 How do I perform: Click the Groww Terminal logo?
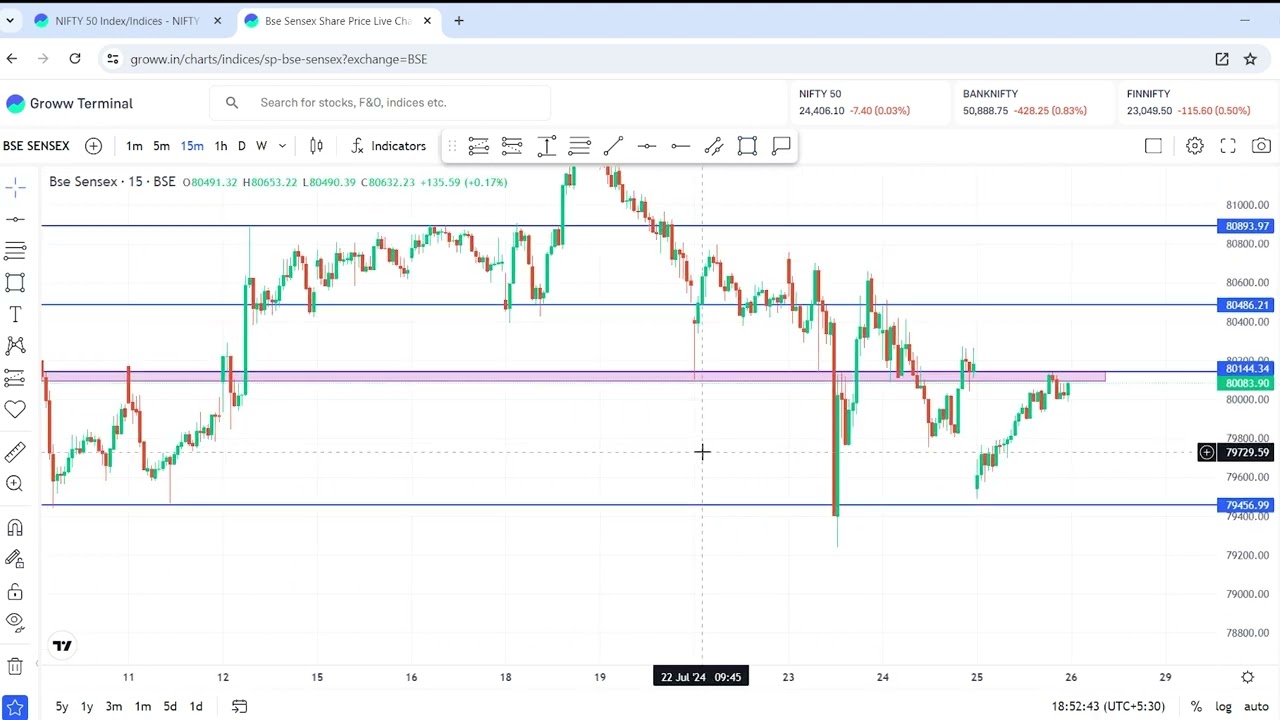click(69, 103)
